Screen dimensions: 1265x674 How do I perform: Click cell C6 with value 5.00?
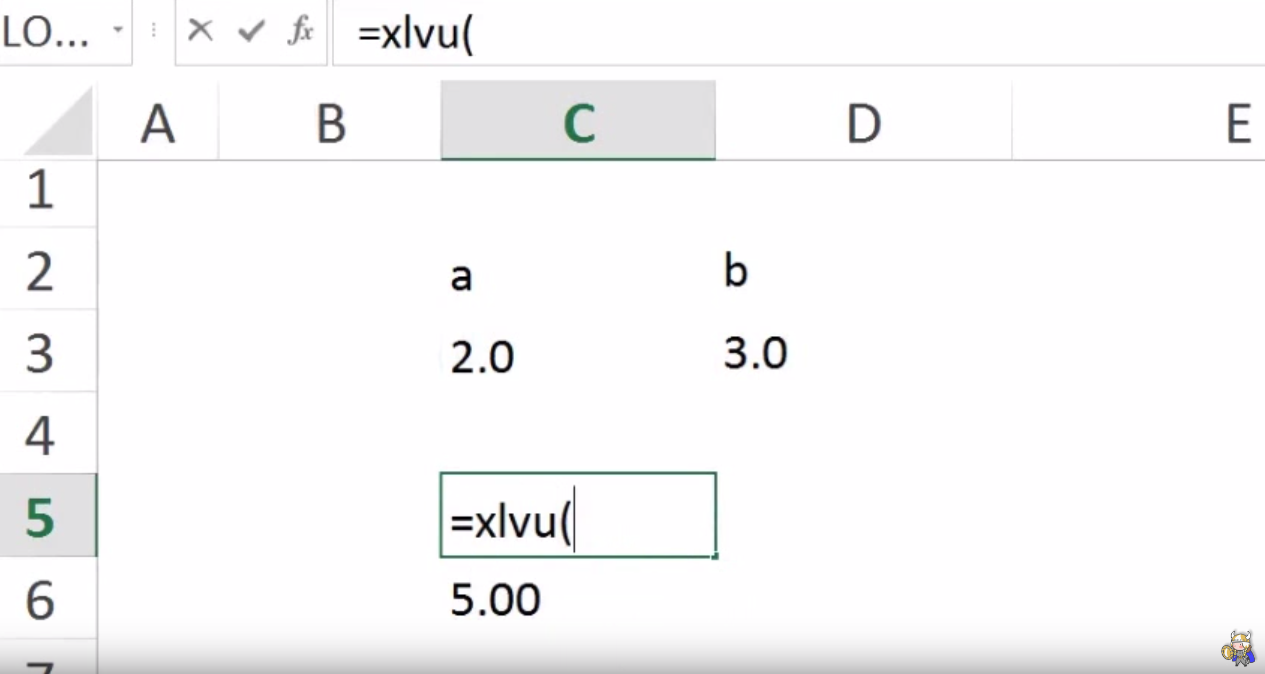point(578,600)
